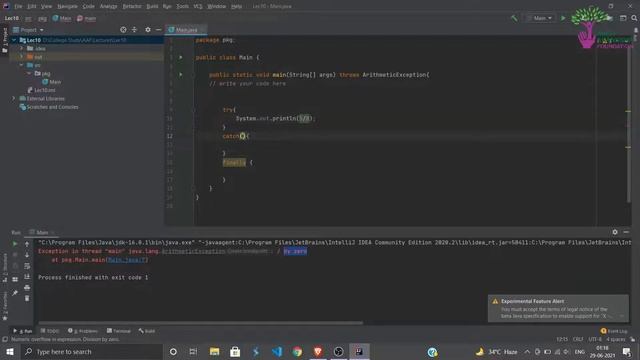The height and width of the screenshot is (360, 640).
Task: Open the Build menu
Action: (x=152, y=6)
